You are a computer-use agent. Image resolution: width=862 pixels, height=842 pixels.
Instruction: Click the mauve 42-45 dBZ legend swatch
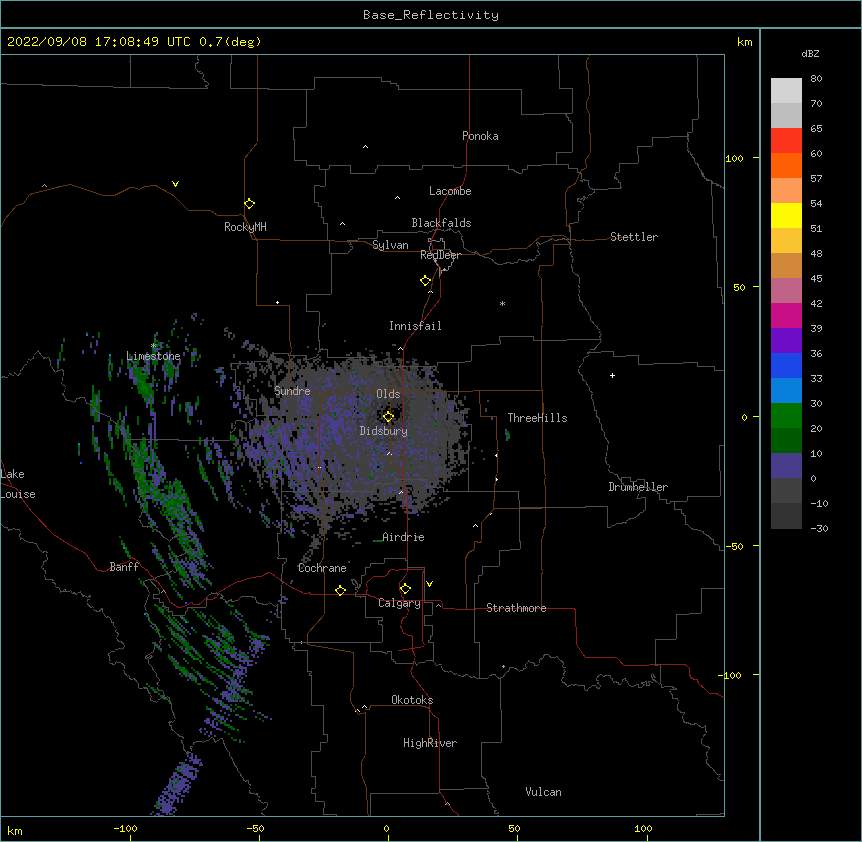786,291
